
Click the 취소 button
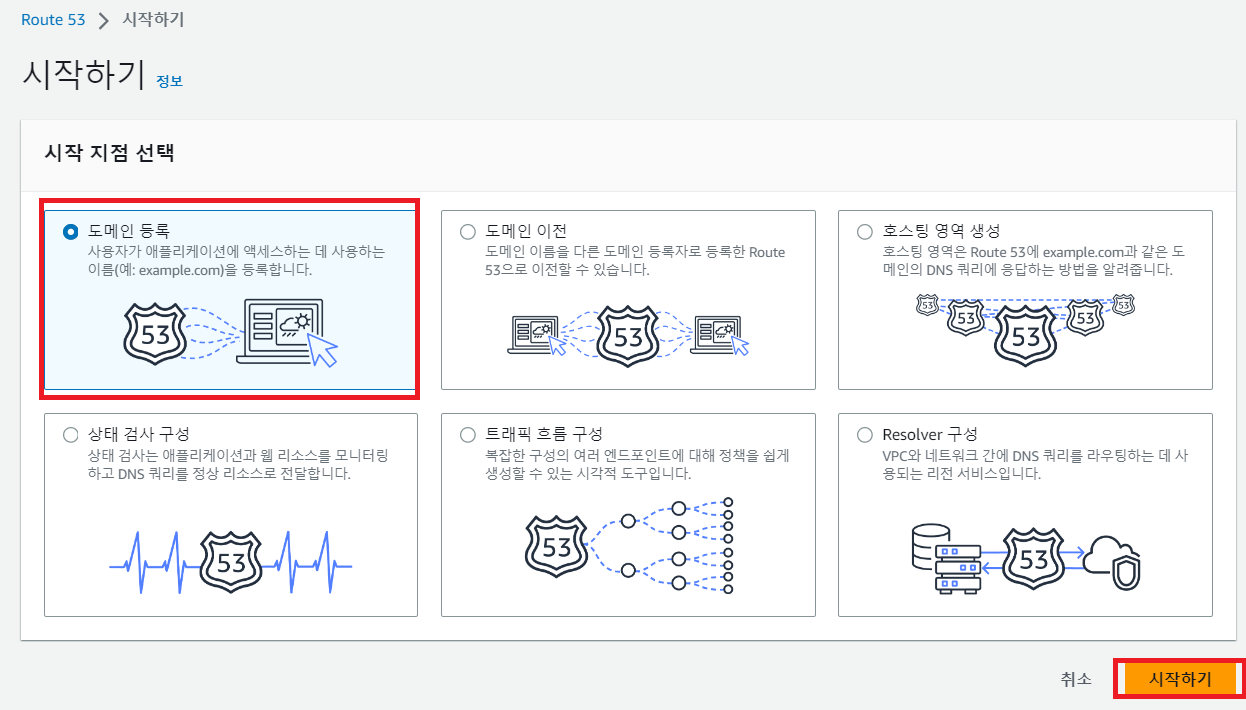coord(1076,679)
